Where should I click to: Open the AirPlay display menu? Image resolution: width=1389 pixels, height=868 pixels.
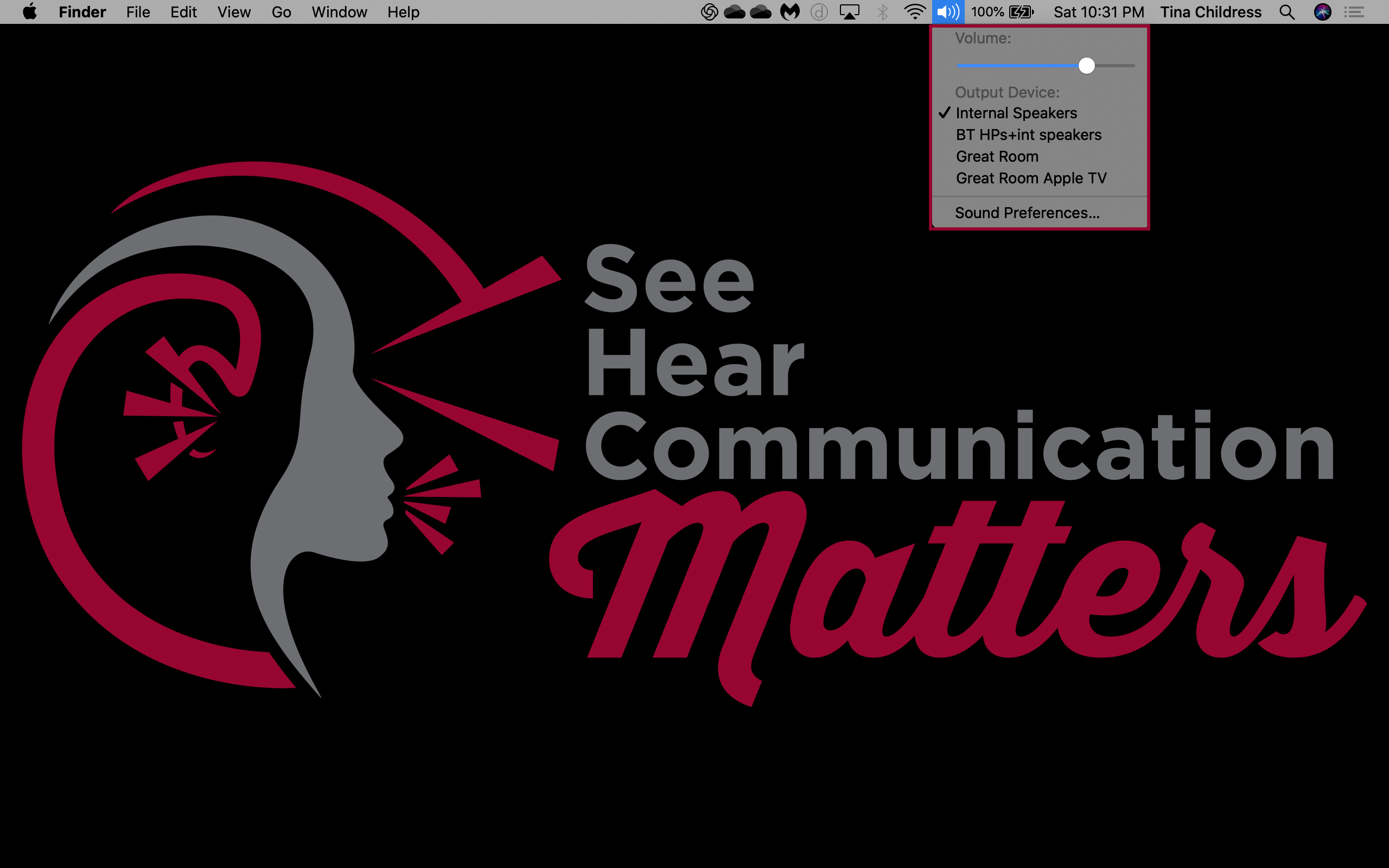tap(849, 11)
